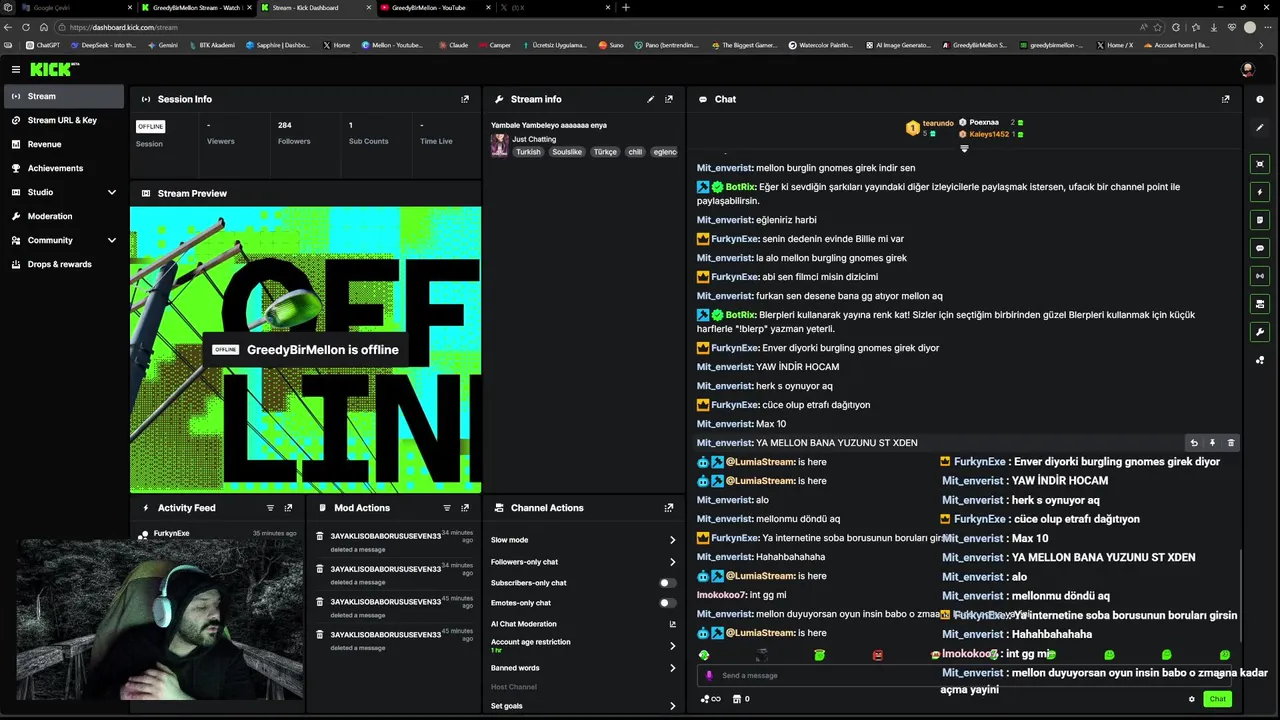Open Followers-only chat options

click(x=583, y=562)
